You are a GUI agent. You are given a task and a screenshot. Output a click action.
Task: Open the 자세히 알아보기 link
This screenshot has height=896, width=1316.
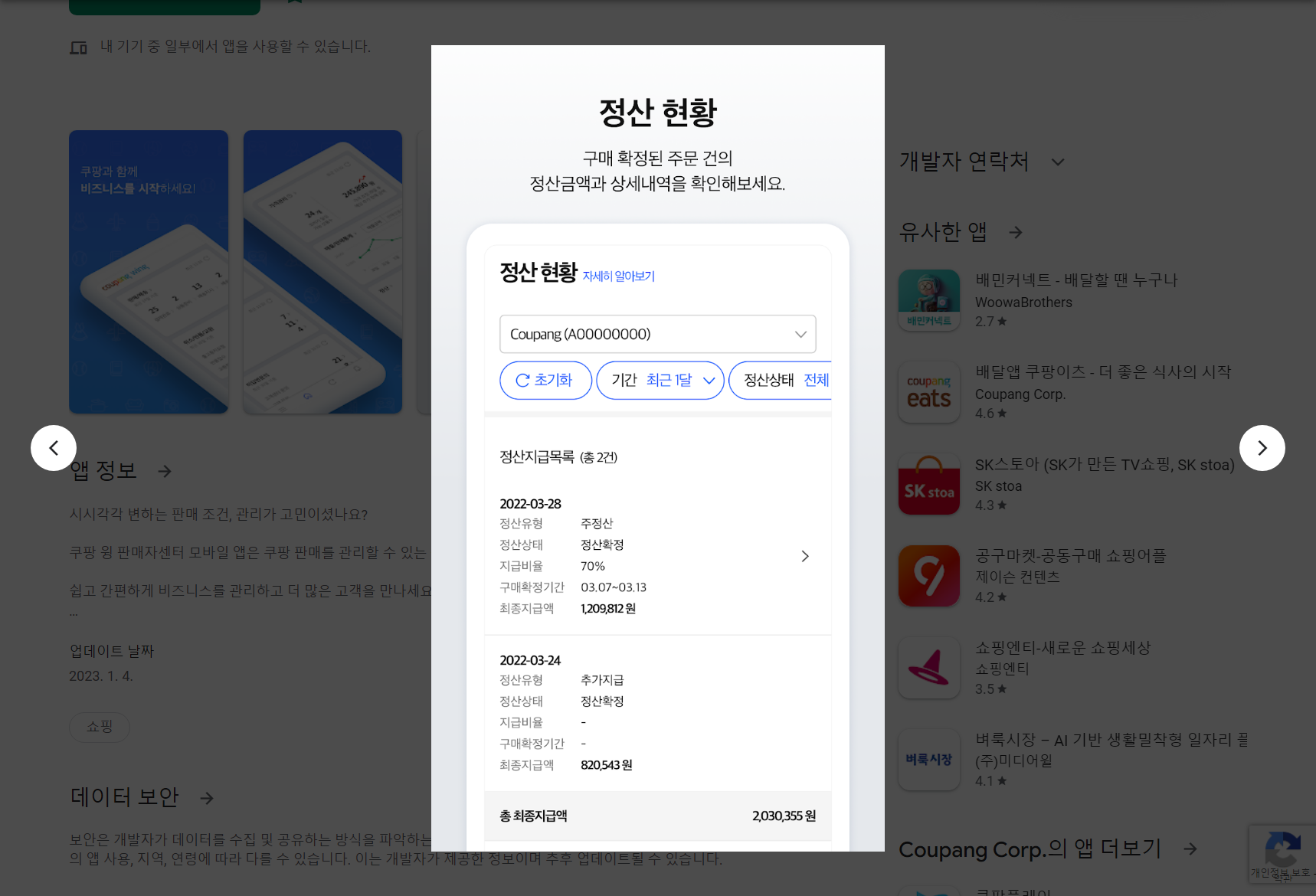(618, 276)
